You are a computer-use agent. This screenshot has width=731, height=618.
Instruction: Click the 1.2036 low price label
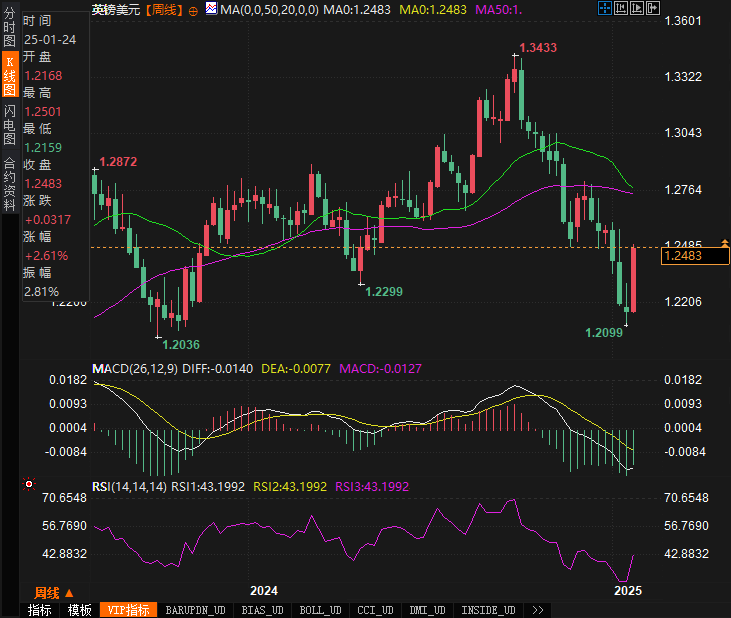(x=181, y=345)
